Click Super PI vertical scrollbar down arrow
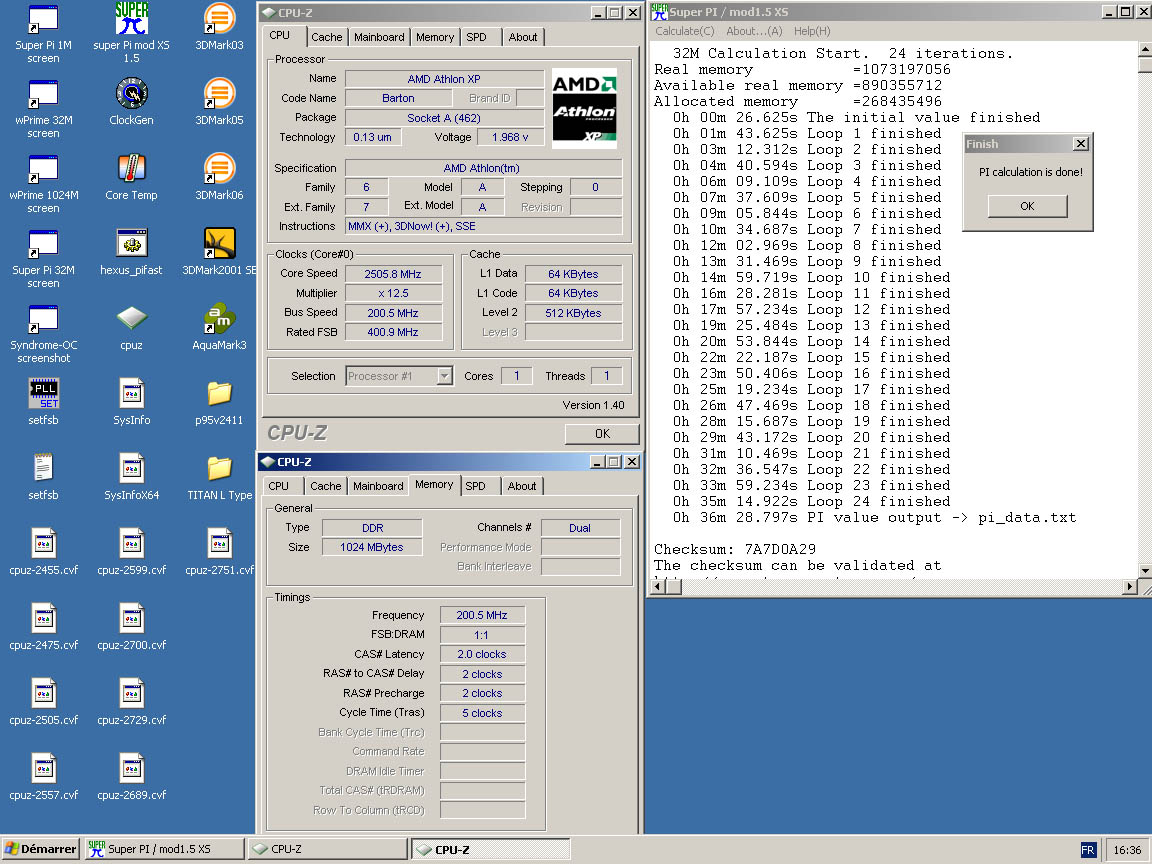The image size is (1152, 864). click(x=1145, y=571)
